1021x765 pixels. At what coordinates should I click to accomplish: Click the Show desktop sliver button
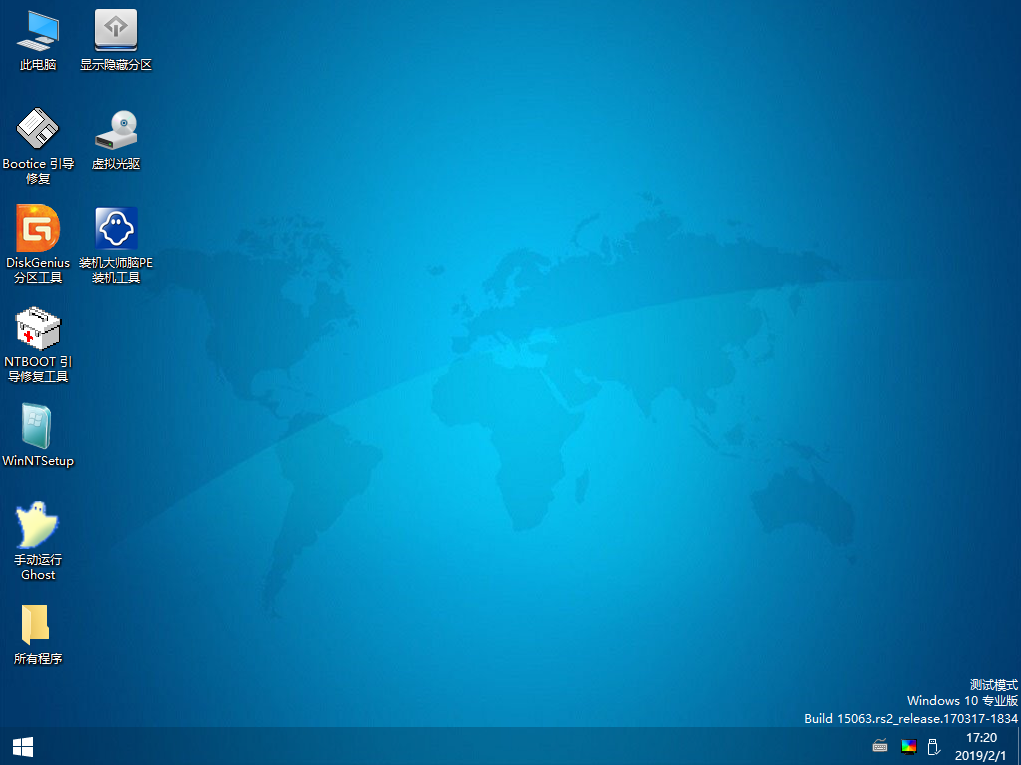tap(1018, 747)
